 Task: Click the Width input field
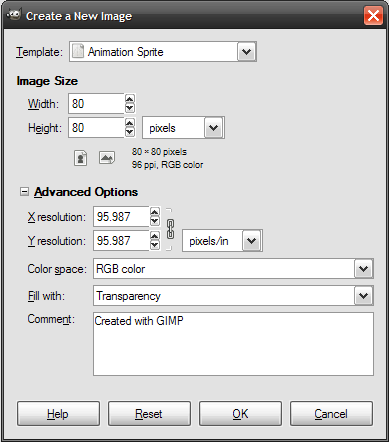[96, 104]
